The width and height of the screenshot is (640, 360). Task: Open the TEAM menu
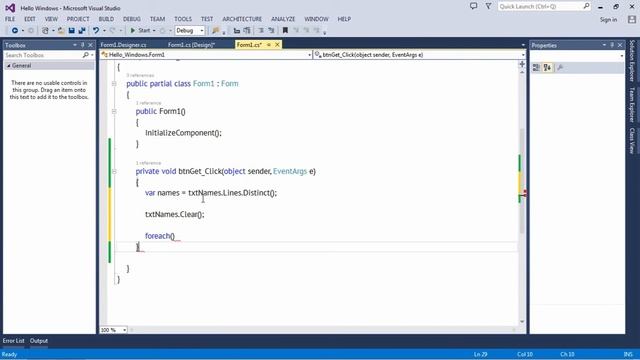coord(157,19)
